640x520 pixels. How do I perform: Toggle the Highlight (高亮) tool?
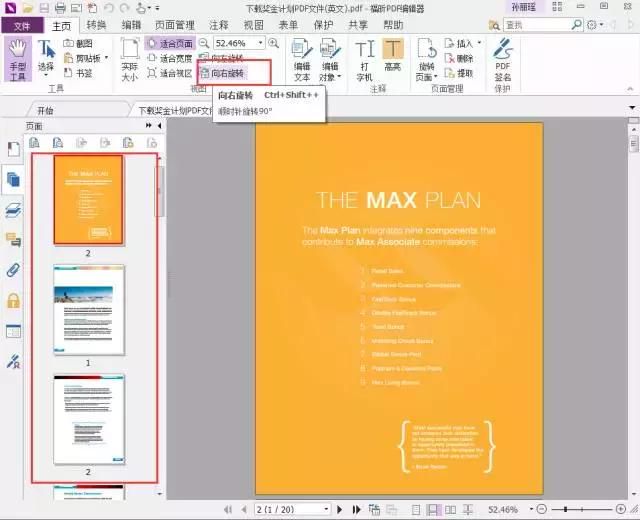coord(393,56)
